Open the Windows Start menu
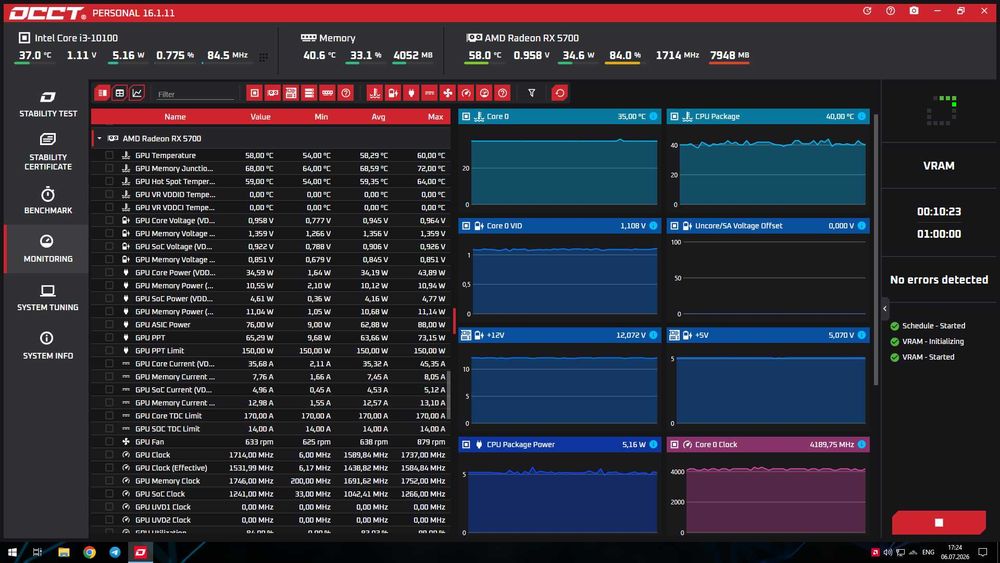The width and height of the screenshot is (1000, 563). (x=12, y=552)
